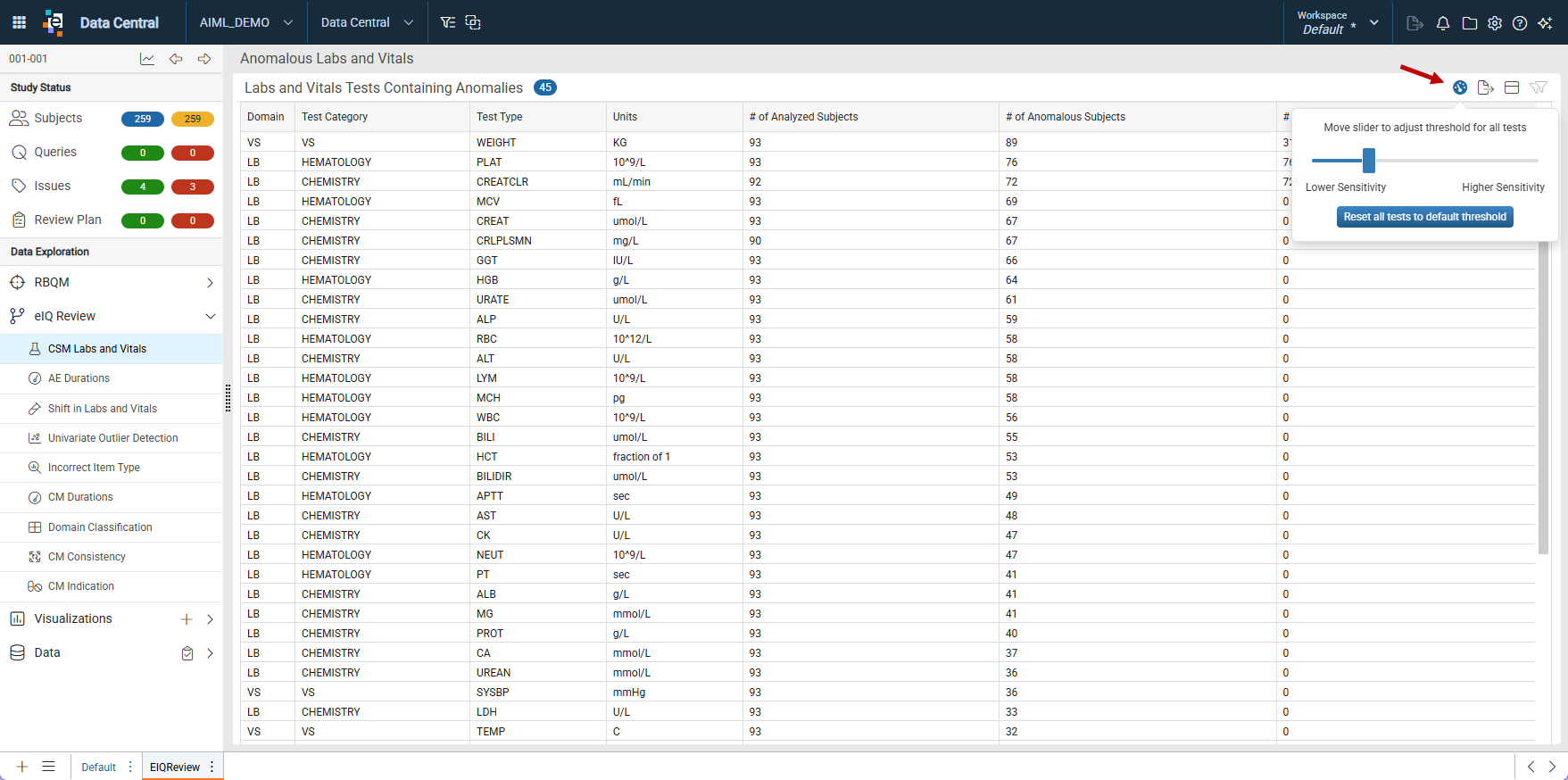Viewport: 1568px width, 780px height.
Task: Click the filter funnel icon in table header
Action: point(1539,87)
